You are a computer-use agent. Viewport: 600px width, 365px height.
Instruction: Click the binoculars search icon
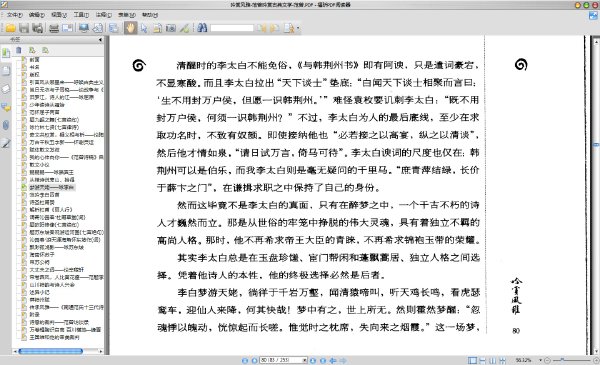click(202, 28)
